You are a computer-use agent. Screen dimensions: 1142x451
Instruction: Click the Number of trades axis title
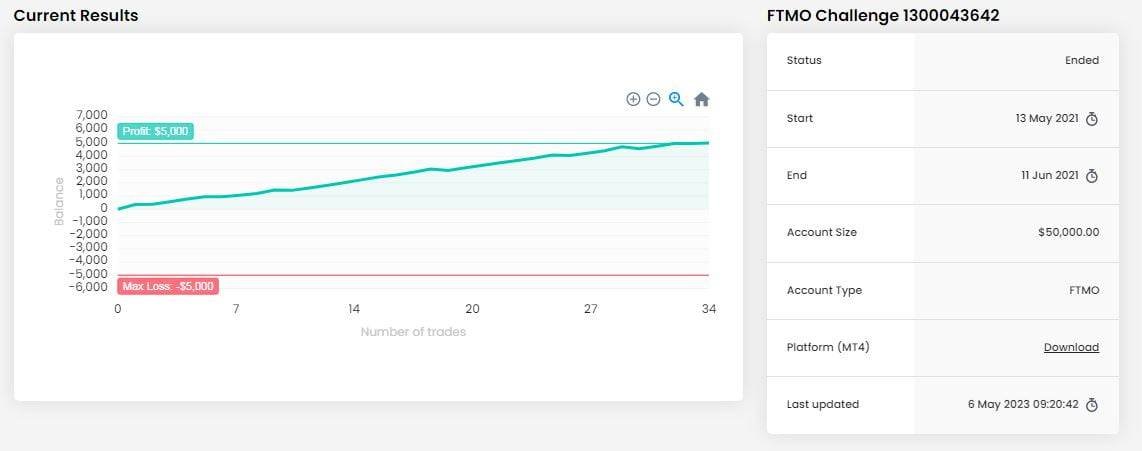(413, 332)
